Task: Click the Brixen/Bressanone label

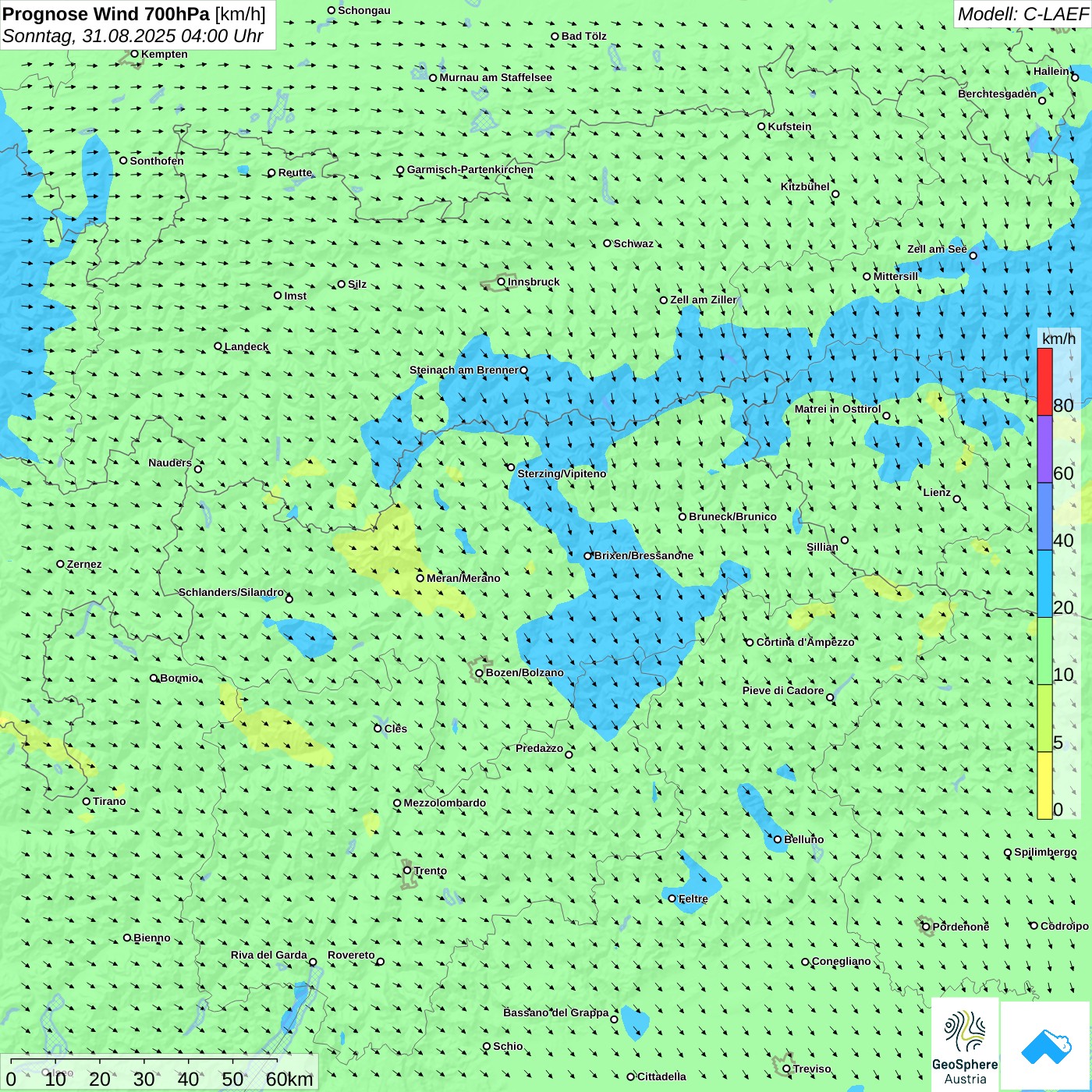Action: click(x=643, y=555)
